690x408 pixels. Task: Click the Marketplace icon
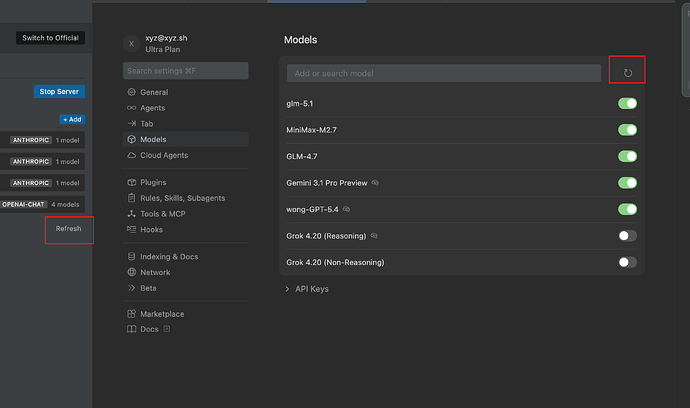[x=131, y=314]
